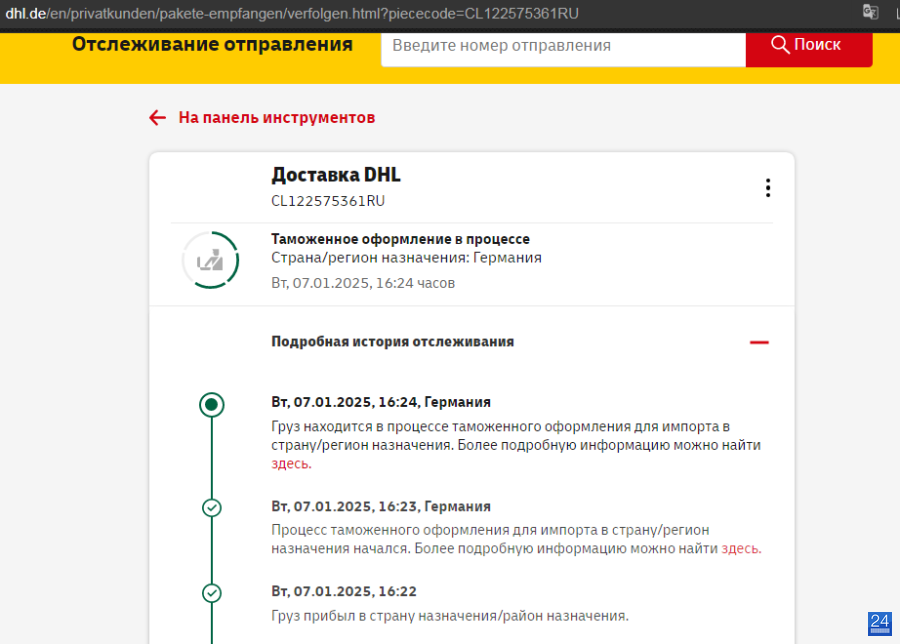The width and height of the screenshot is (900, 644).
Task: Click the checkmark marker for 16:23 Германия
Action: pyautogui.click(x=212, y=508)
